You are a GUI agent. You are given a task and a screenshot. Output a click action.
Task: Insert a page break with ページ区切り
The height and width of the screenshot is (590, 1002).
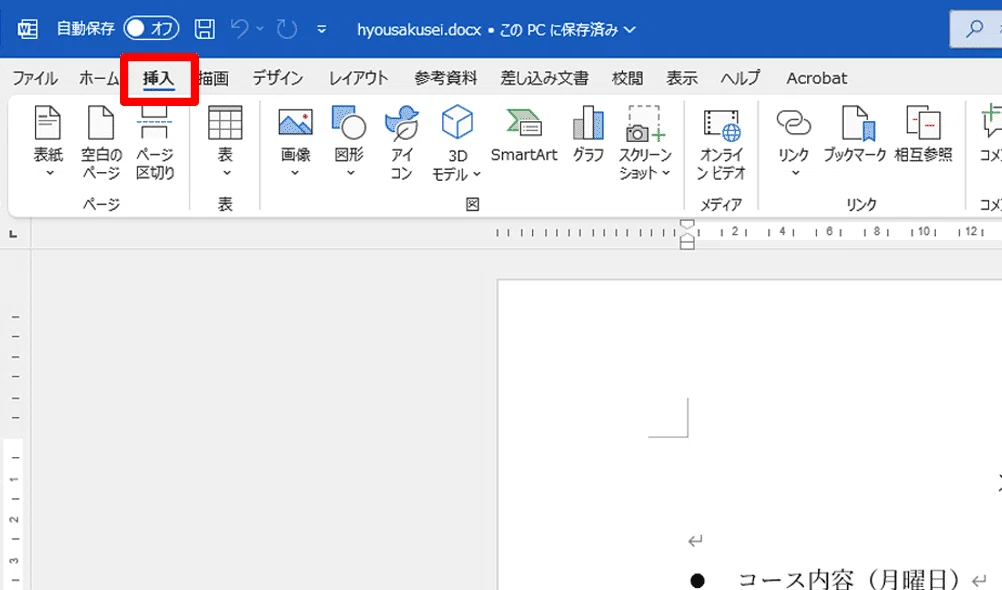click(155, 142)
